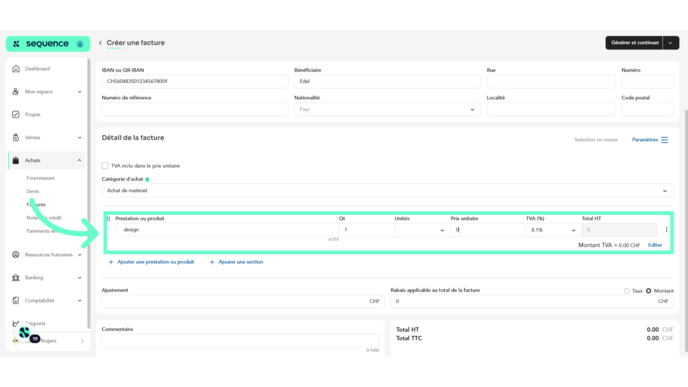The width and height of the screenshot is (688, 387).
Task: Click Ajouter une section link
Action: coord(240,262)
